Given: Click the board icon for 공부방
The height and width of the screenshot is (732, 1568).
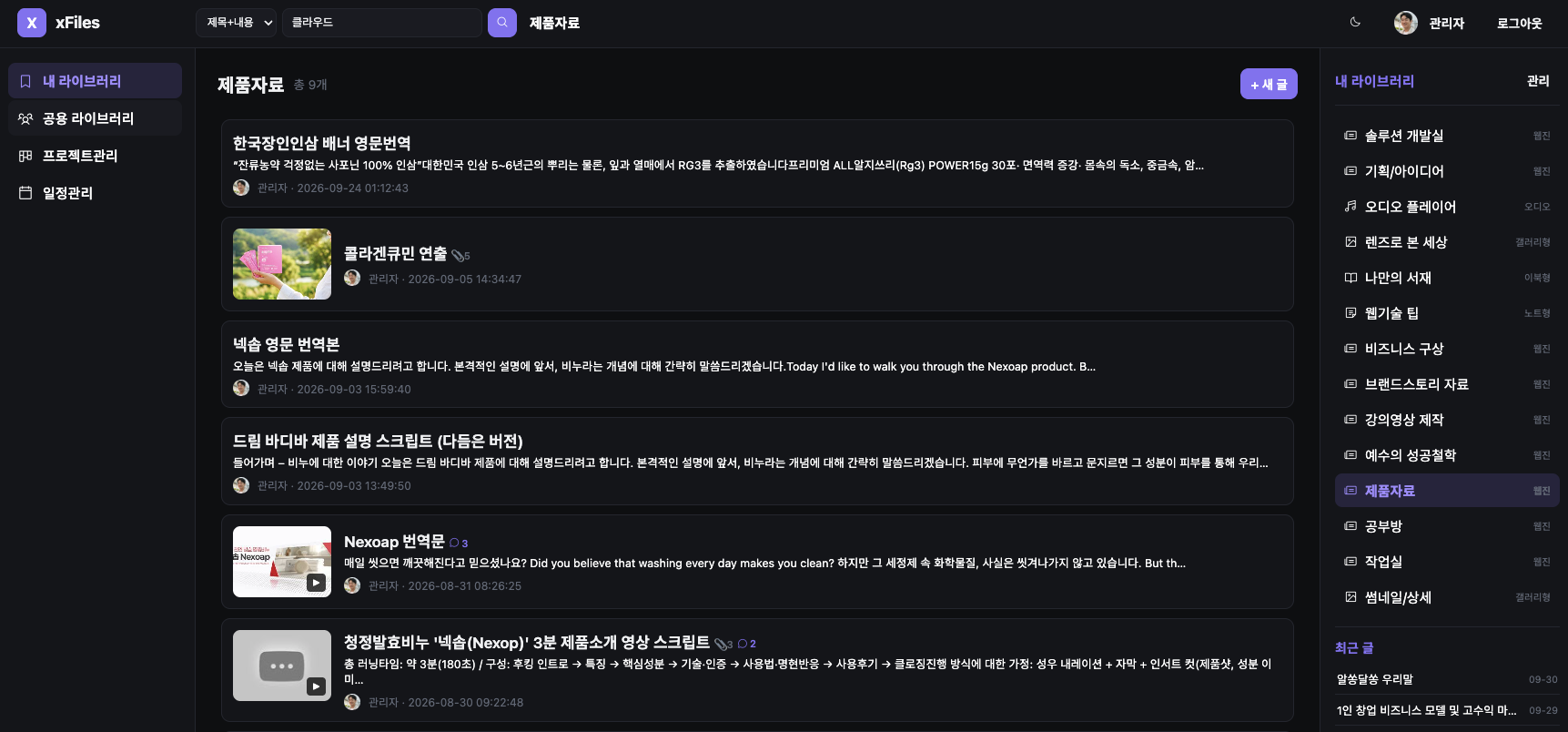Looking at the screenshot, I should point(1351,526).
